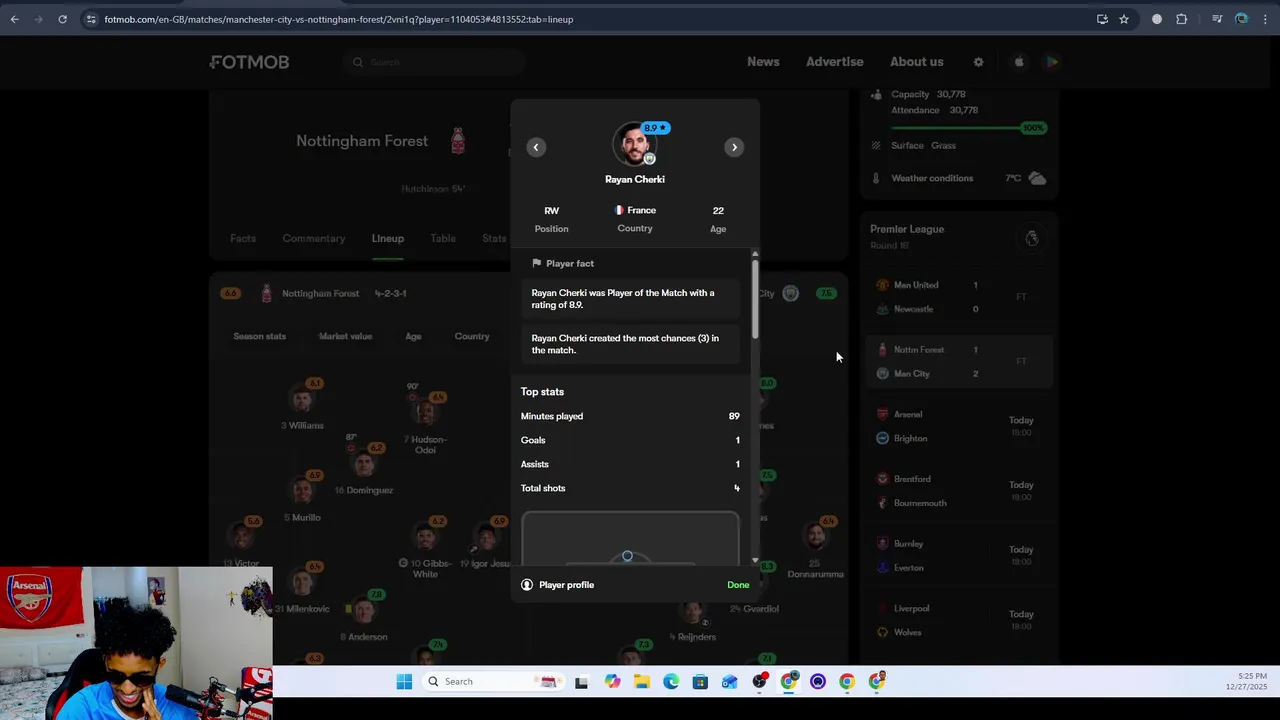Open the Windows Start menu

pyautogui.click(x=404, y=682)
